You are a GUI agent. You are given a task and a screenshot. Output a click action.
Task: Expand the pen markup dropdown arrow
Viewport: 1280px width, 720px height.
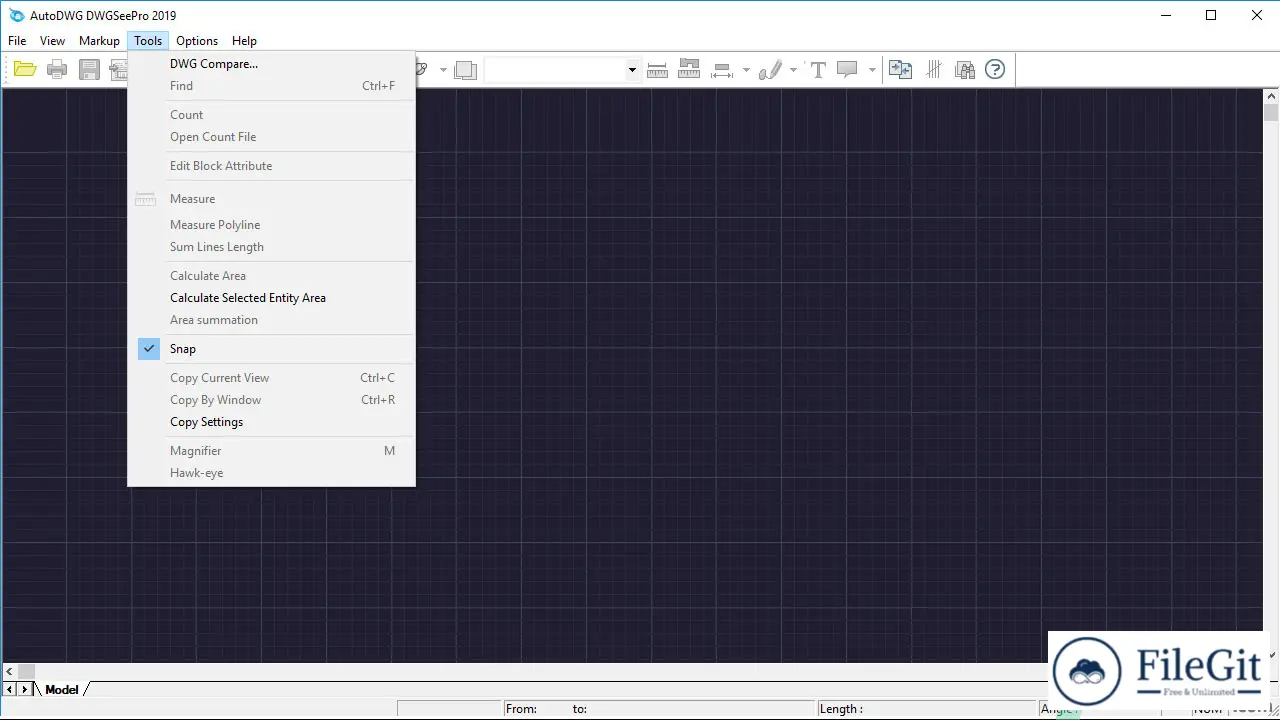793,70
